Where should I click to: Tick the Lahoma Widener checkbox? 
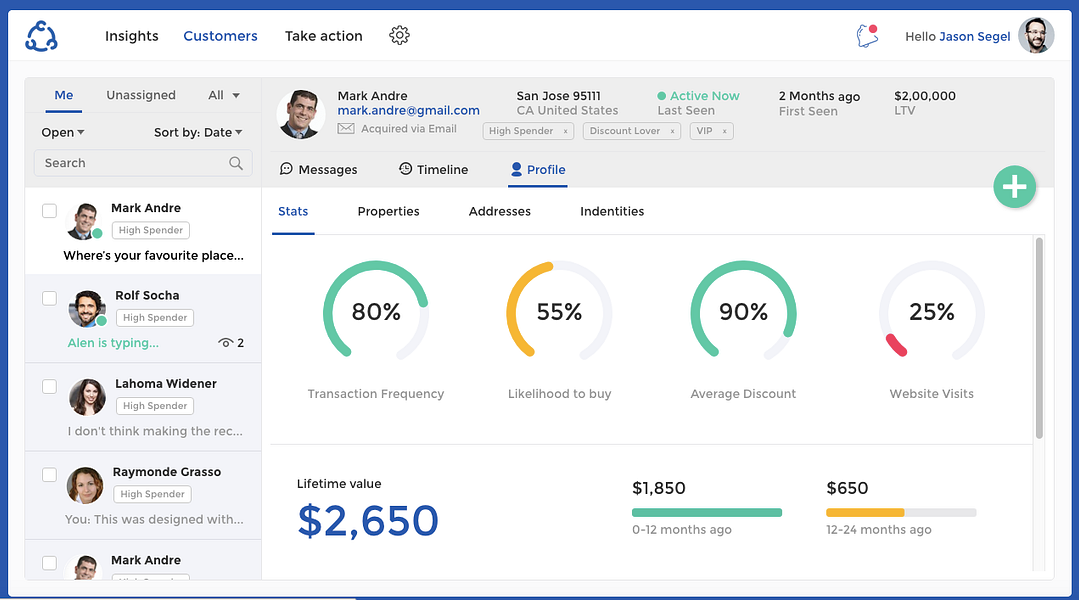[x=49, y=386]
